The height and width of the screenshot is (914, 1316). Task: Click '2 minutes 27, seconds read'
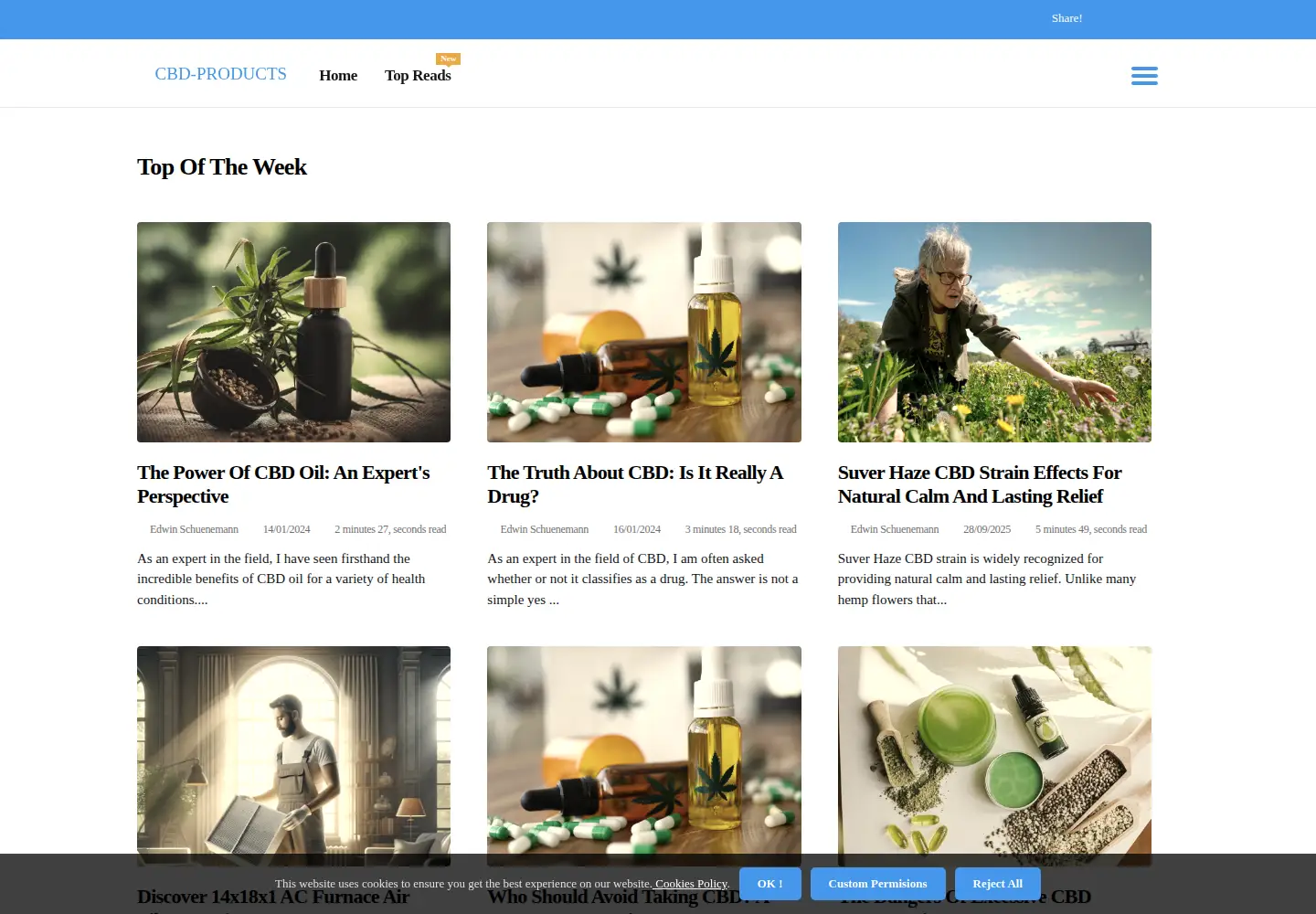click(390, 529)
